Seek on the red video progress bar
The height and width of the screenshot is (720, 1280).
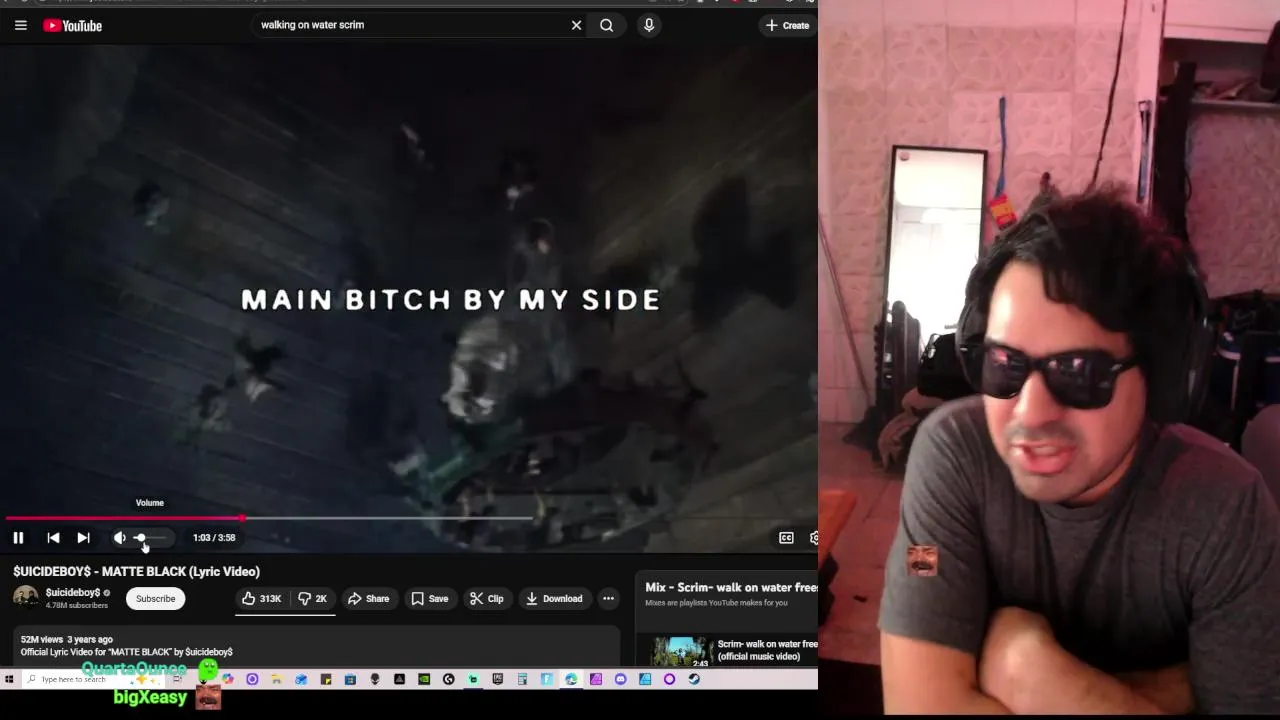[125, 518]
